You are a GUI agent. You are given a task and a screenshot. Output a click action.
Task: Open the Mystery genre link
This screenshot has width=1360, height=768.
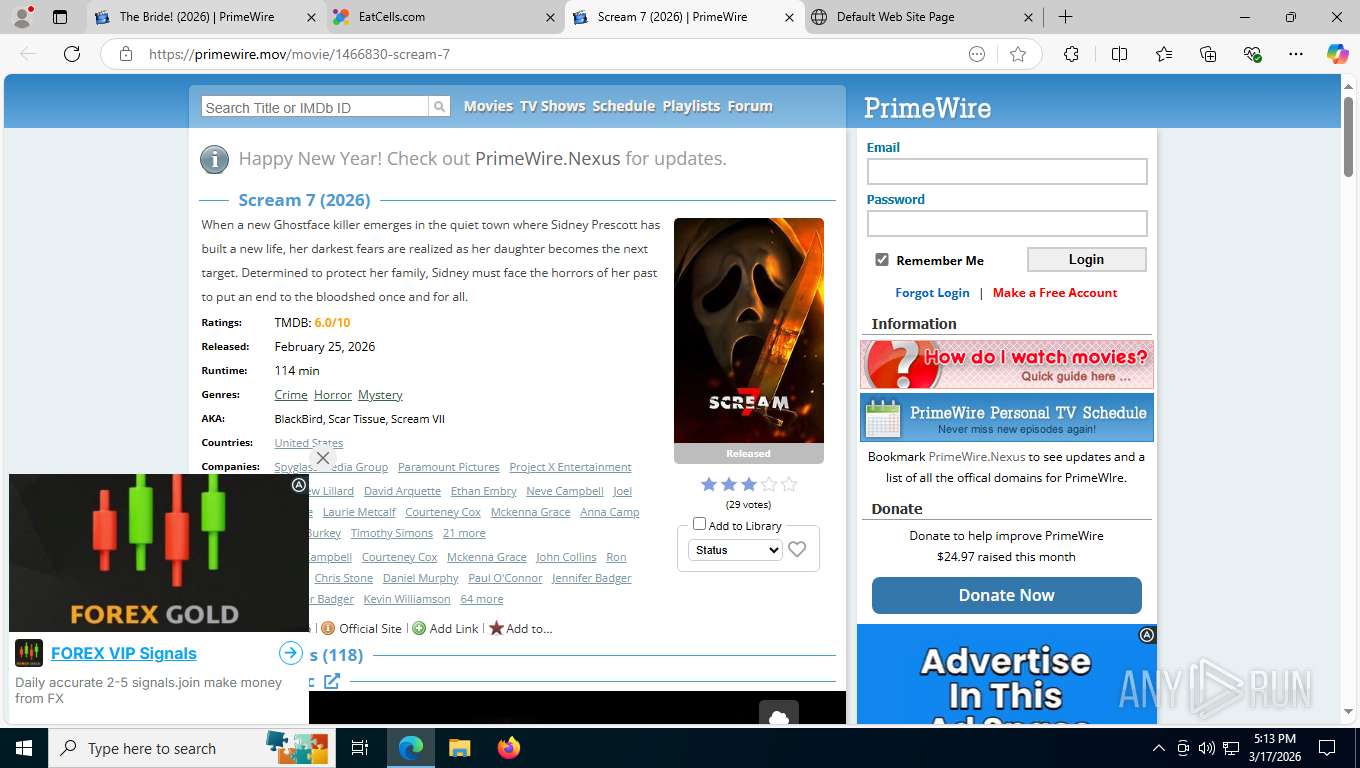[380, 395]
